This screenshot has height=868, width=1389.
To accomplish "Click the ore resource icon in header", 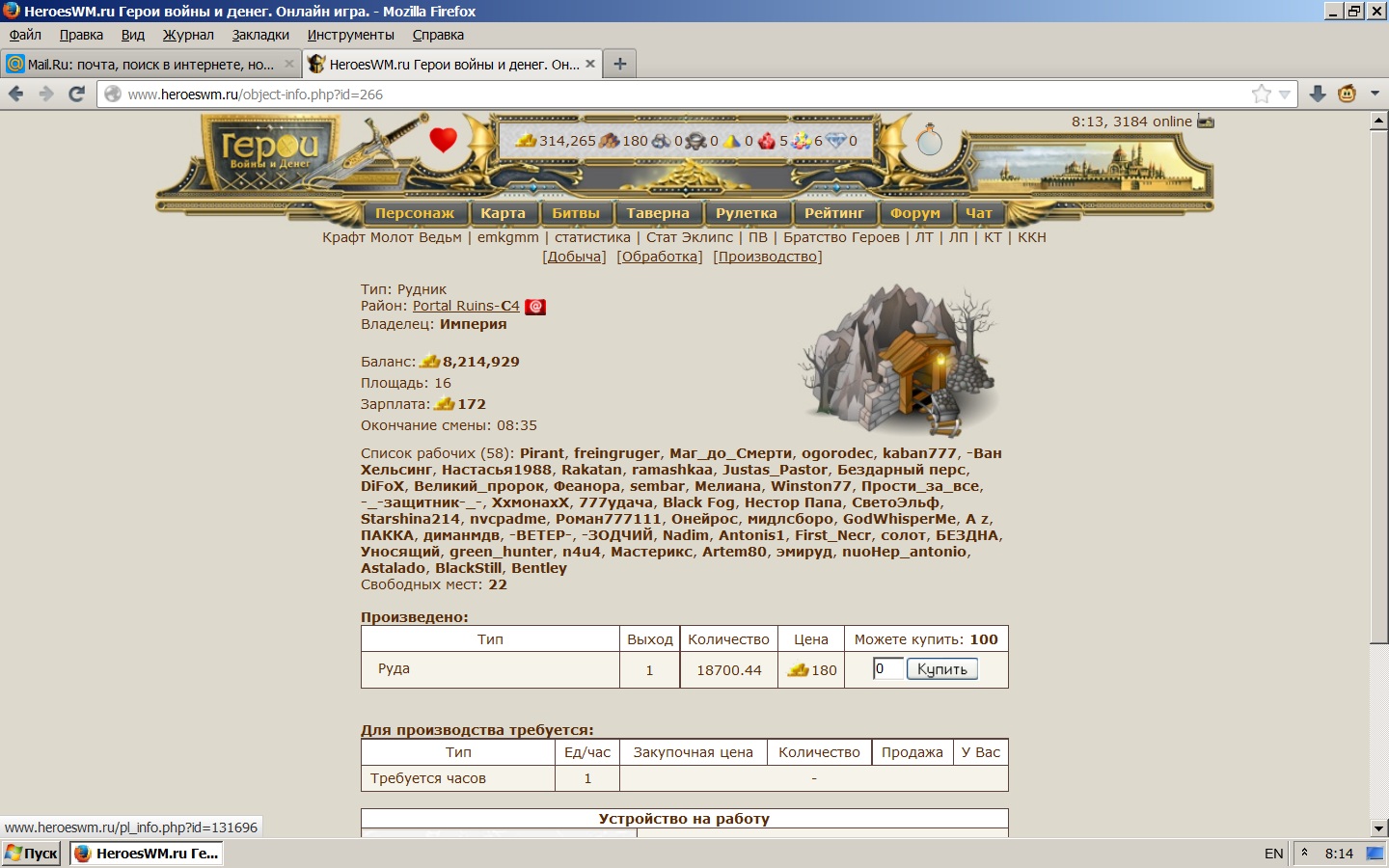I will click(x=662, y=141).
